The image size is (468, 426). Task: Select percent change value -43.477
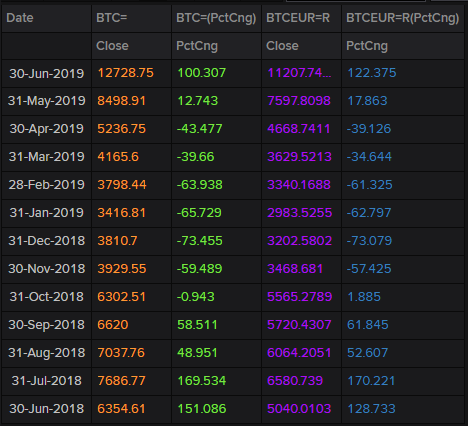point(199,129)
